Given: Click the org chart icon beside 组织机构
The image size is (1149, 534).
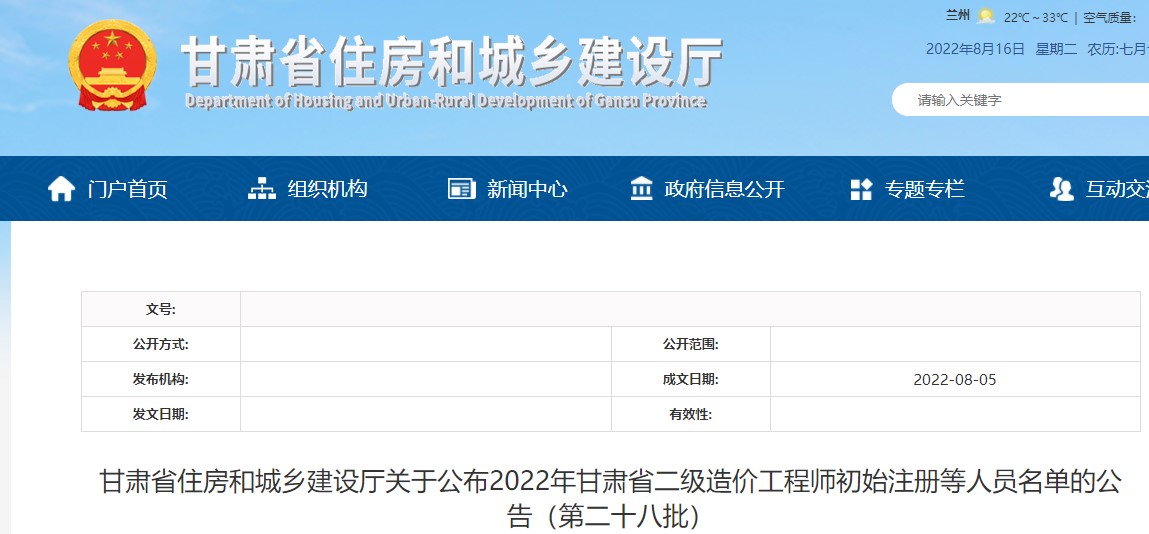Looking at the screenshot, I should click(x=262, y=189).
